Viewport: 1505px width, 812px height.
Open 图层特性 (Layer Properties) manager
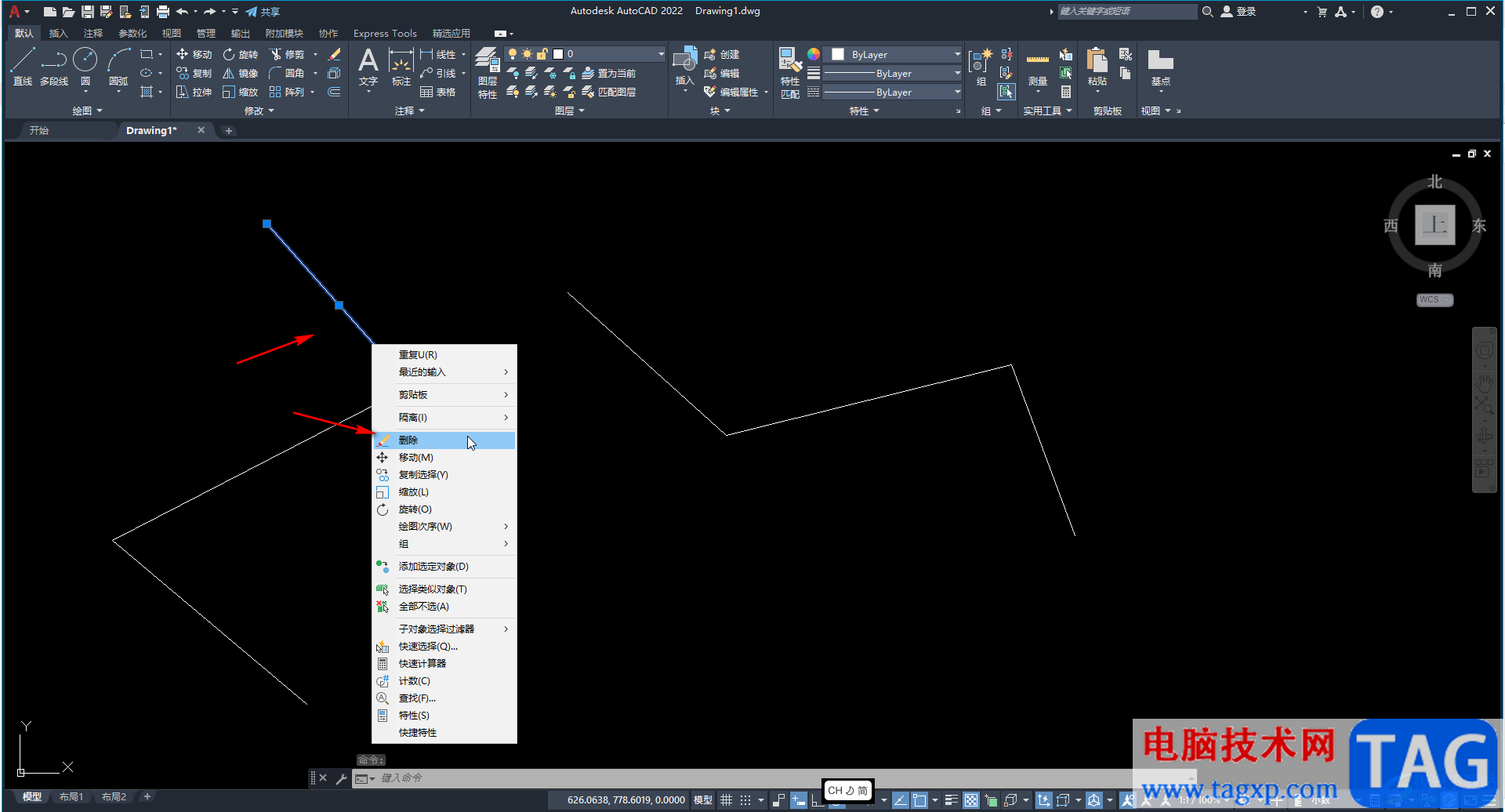487,72
